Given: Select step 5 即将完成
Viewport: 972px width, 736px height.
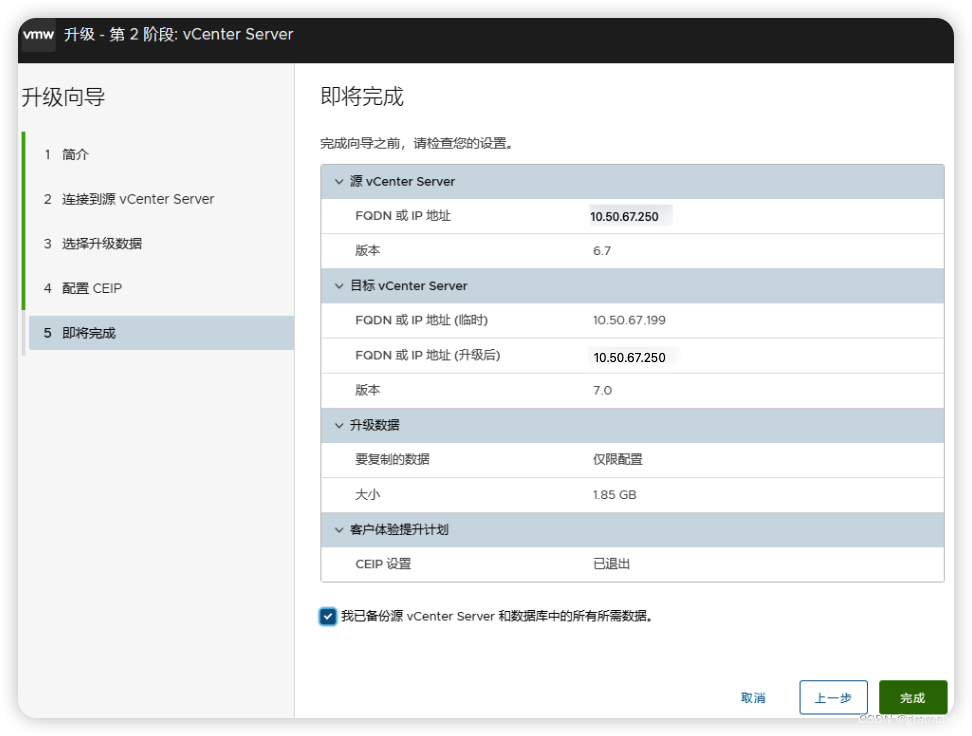Looking at the screenshot, I should 161,333.
